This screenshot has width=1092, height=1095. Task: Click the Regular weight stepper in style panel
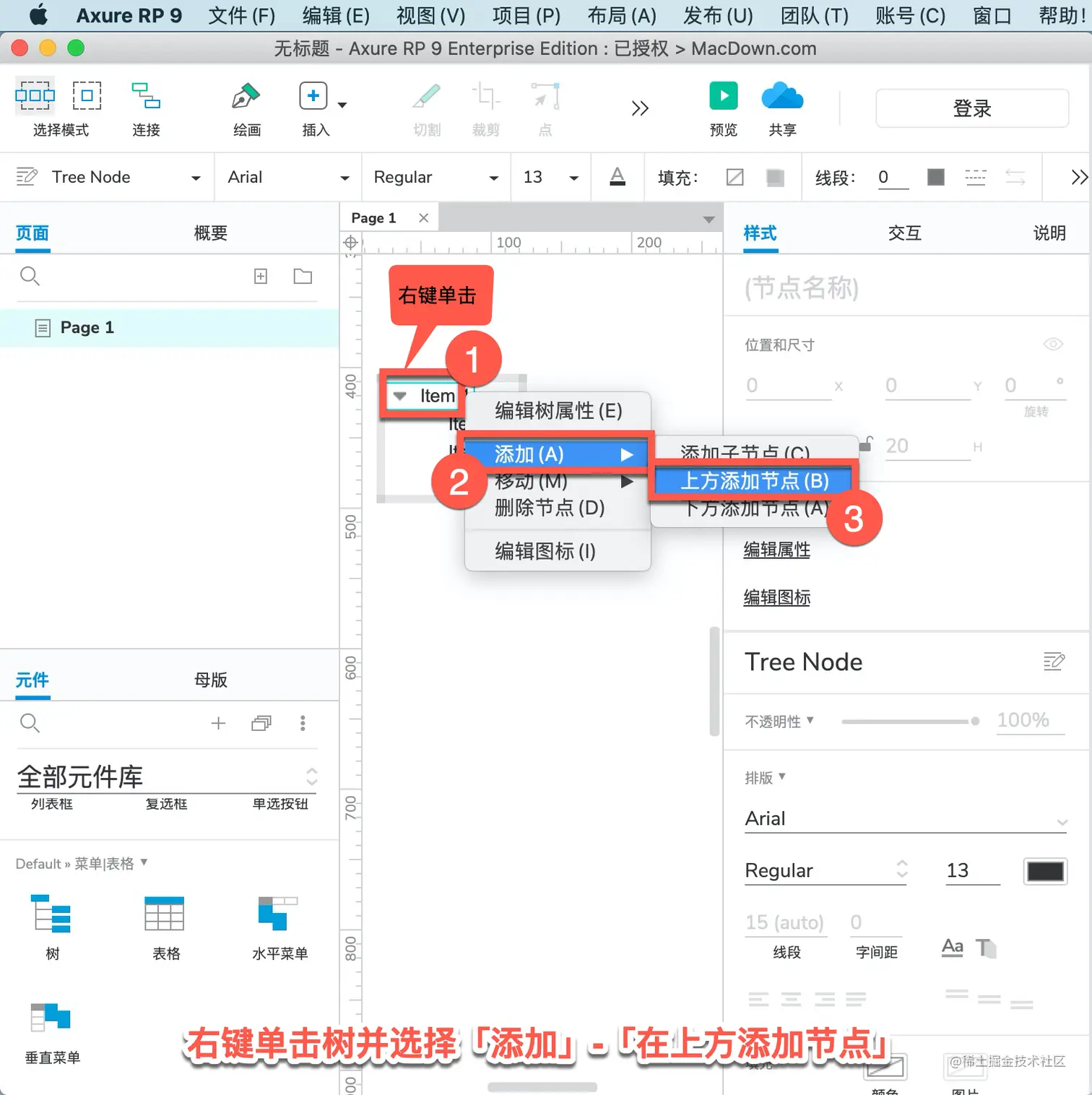pyautogui.click(x=901, y=870)
